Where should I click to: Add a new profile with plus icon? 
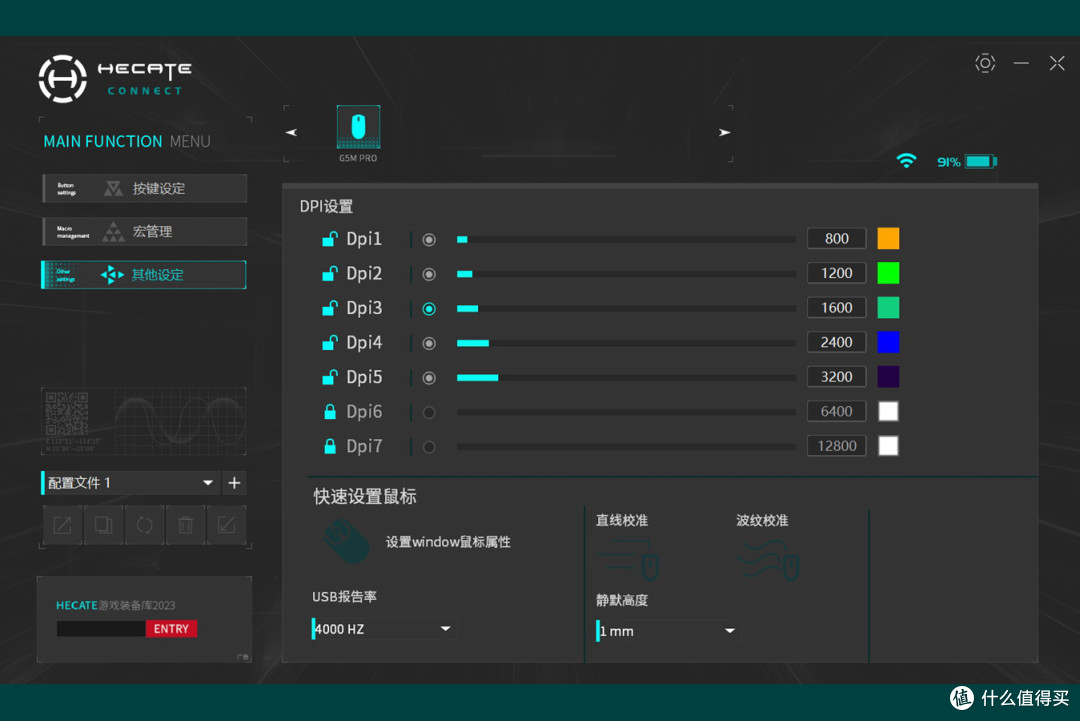234,483
